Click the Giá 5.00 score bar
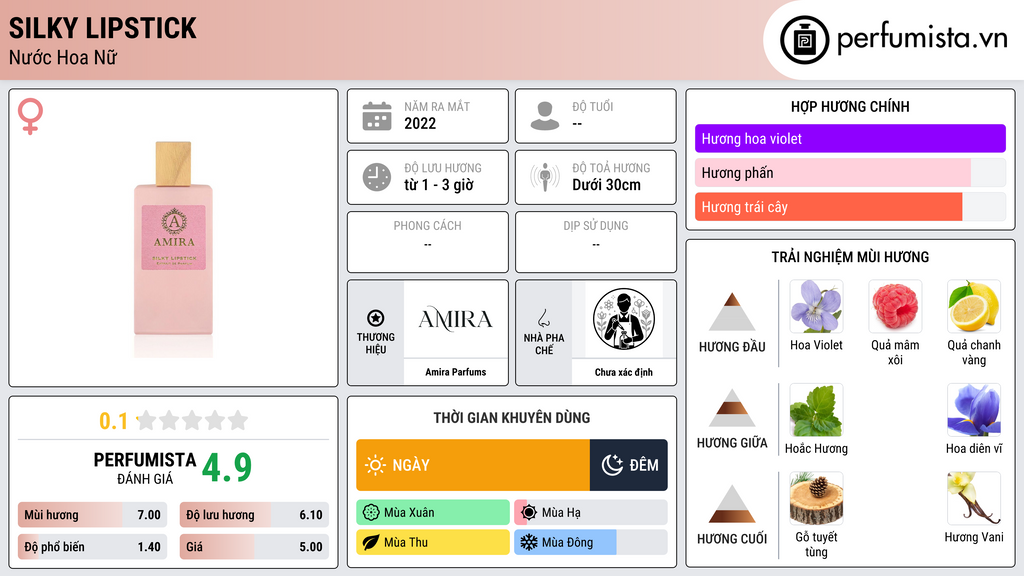 pyautogui.click(x=254, y=547)
